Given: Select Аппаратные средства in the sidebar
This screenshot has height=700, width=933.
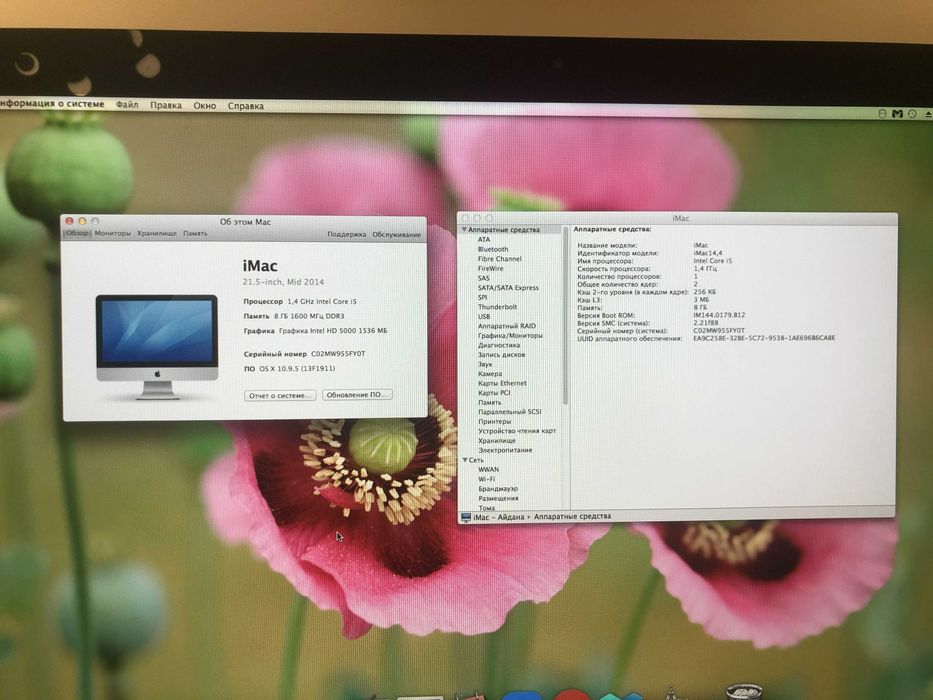Looking at the screenshot, I should pos(503,230).
